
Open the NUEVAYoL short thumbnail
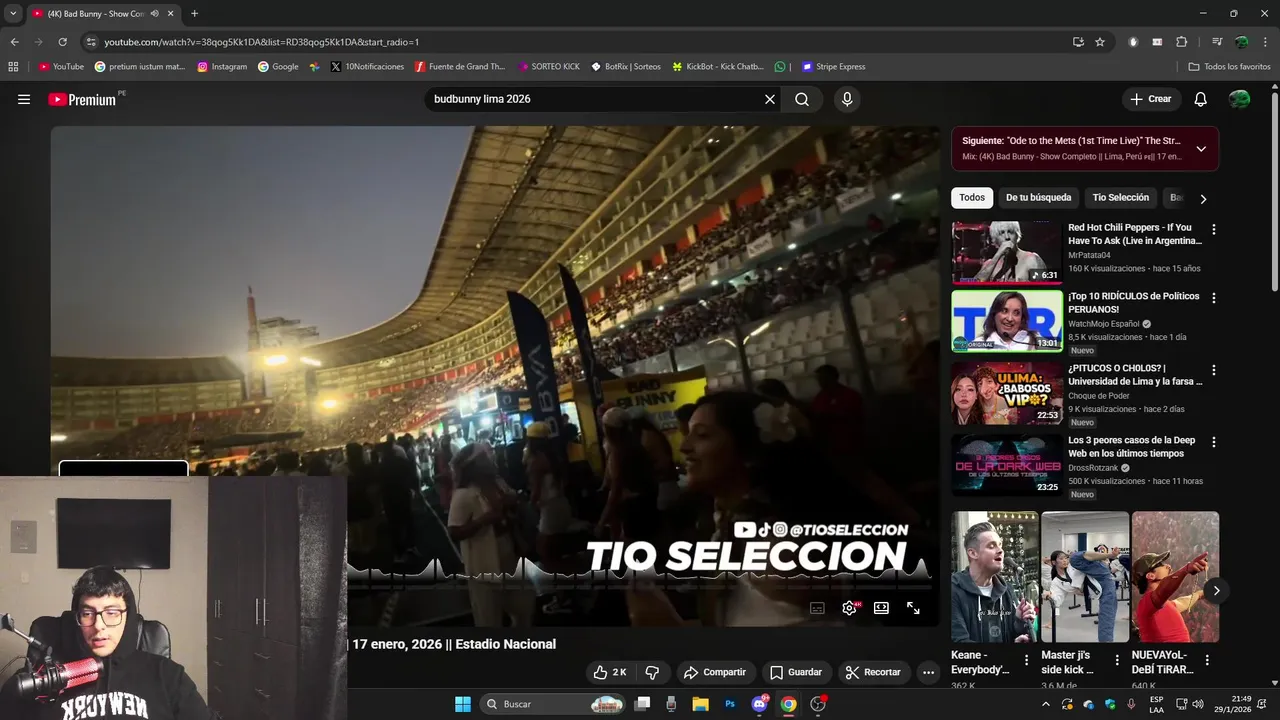(x=1175, y=577)
